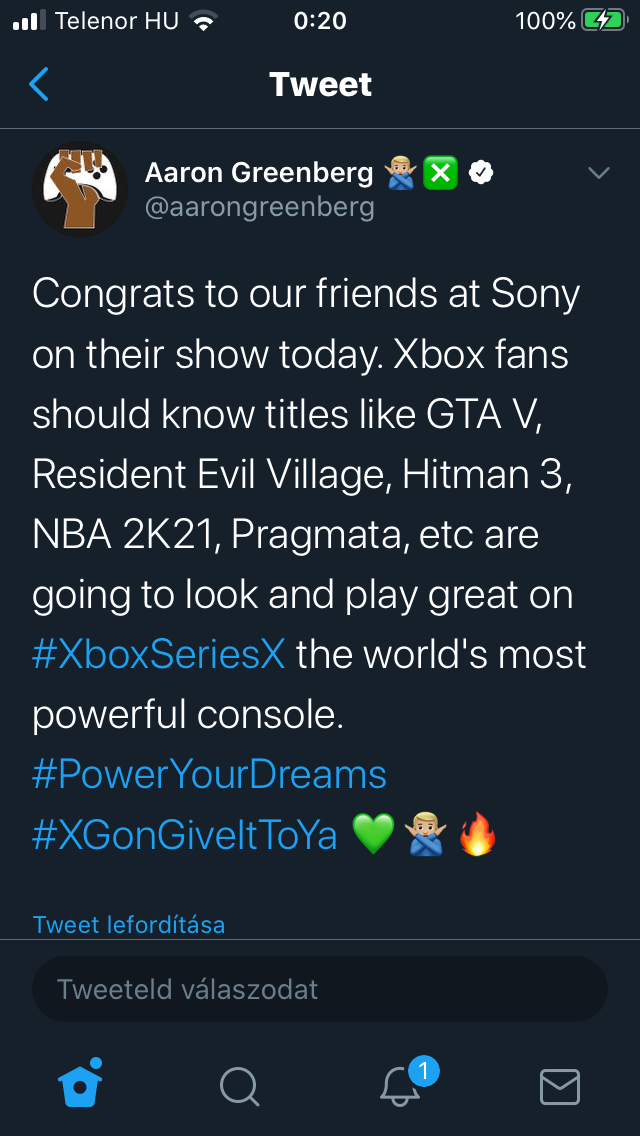Tap the fire emoji in tweet

[477, 835]
